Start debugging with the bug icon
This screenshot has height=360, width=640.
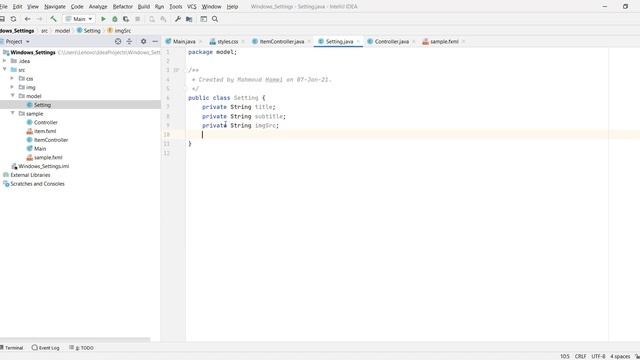pos(115,19)
